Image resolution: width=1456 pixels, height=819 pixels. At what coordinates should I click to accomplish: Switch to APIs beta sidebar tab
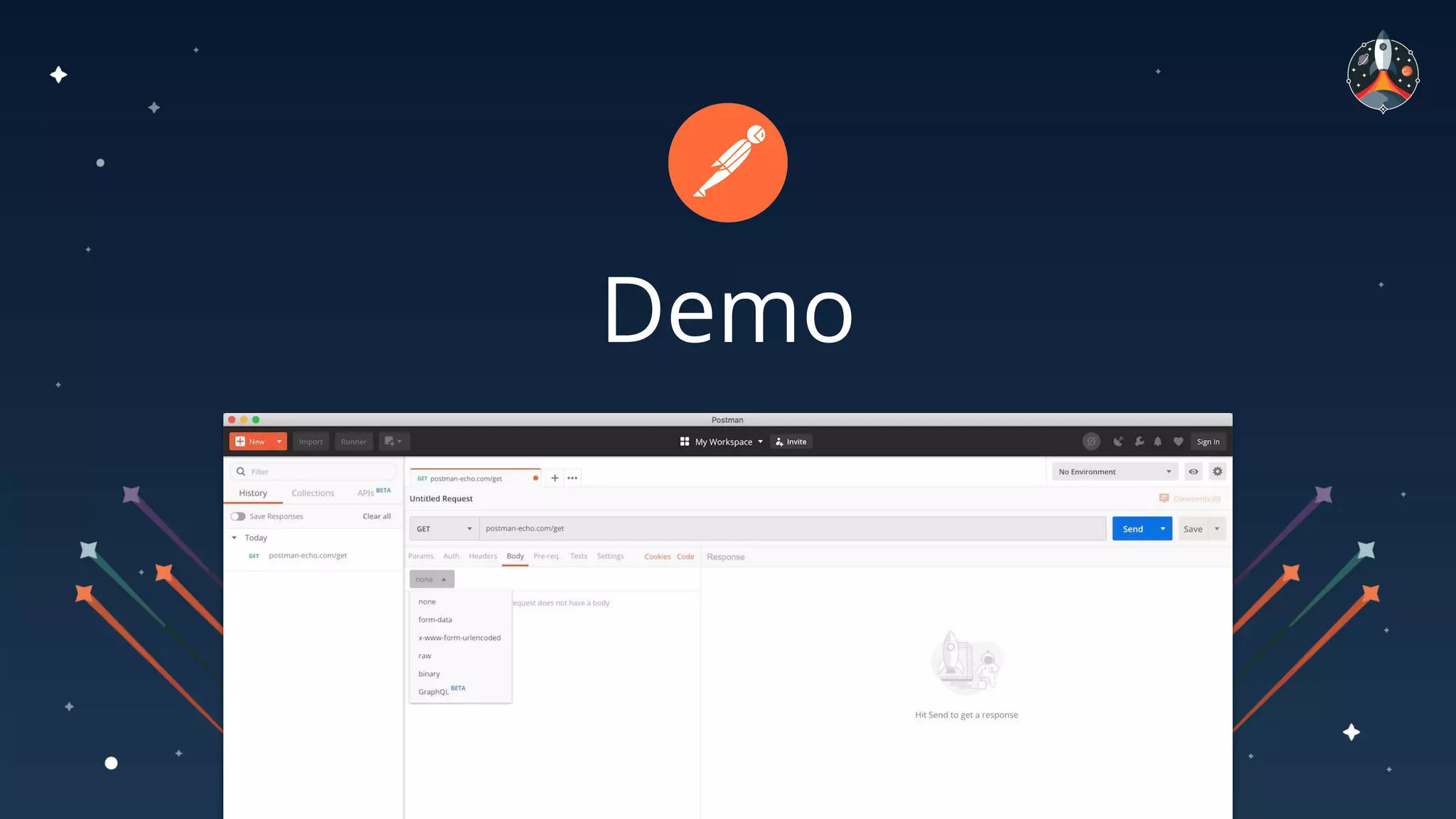pyautogui.click(x=374, y=492)
